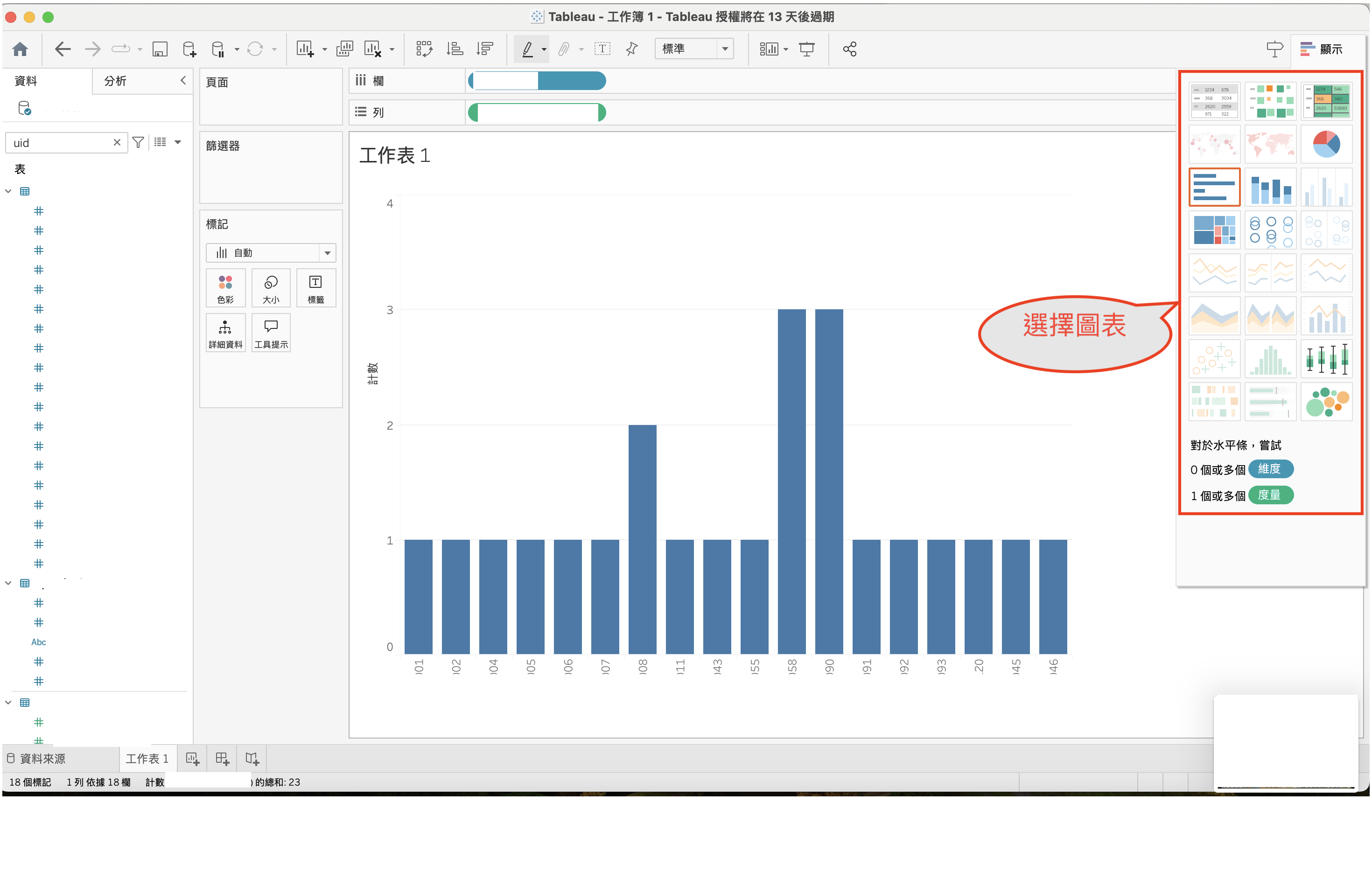Filter fields using the funnel icon
Image resolution: width=1372 pixels, height=892 pixels.
point(138,142)
